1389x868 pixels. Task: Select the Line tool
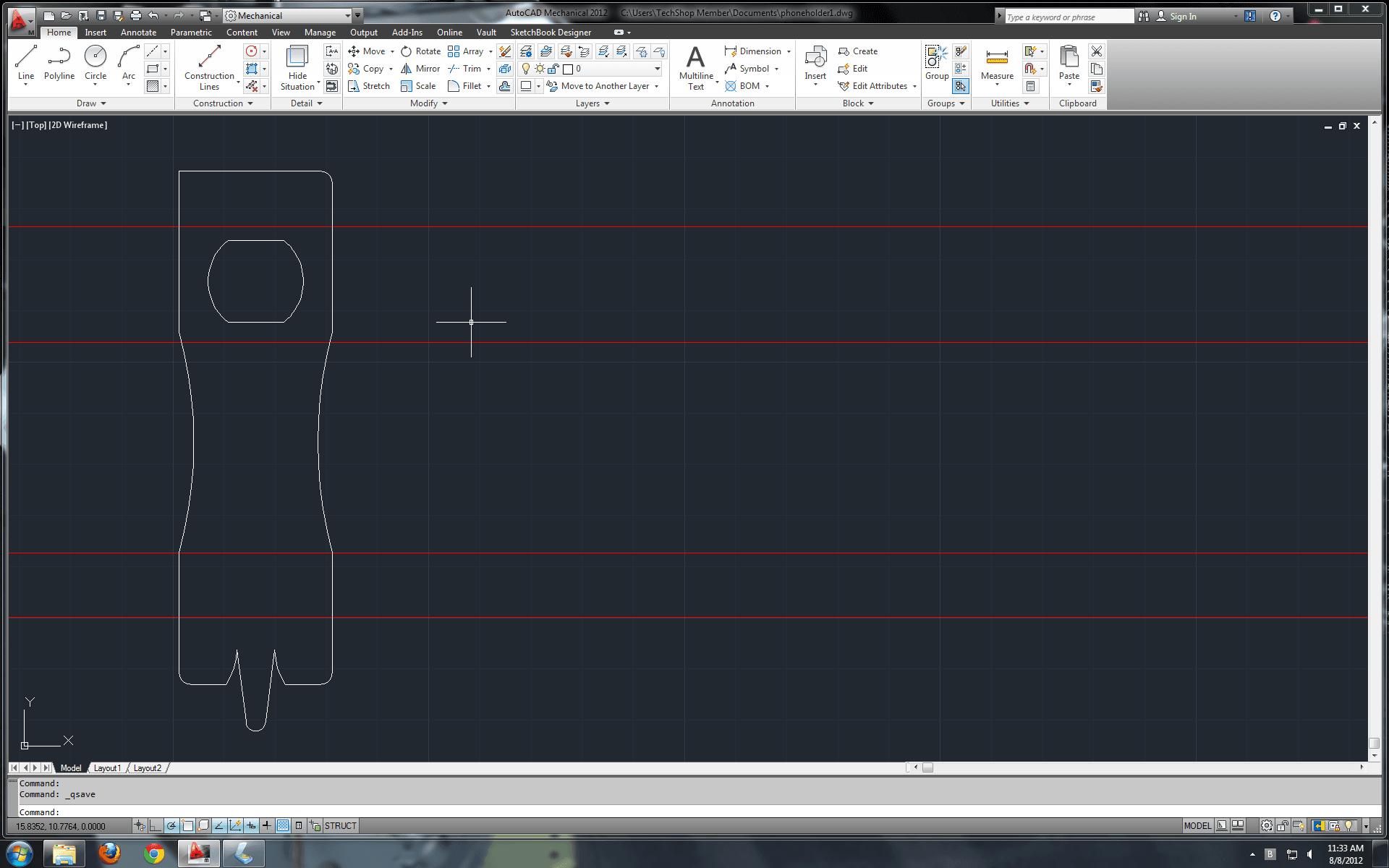point(25,65)
